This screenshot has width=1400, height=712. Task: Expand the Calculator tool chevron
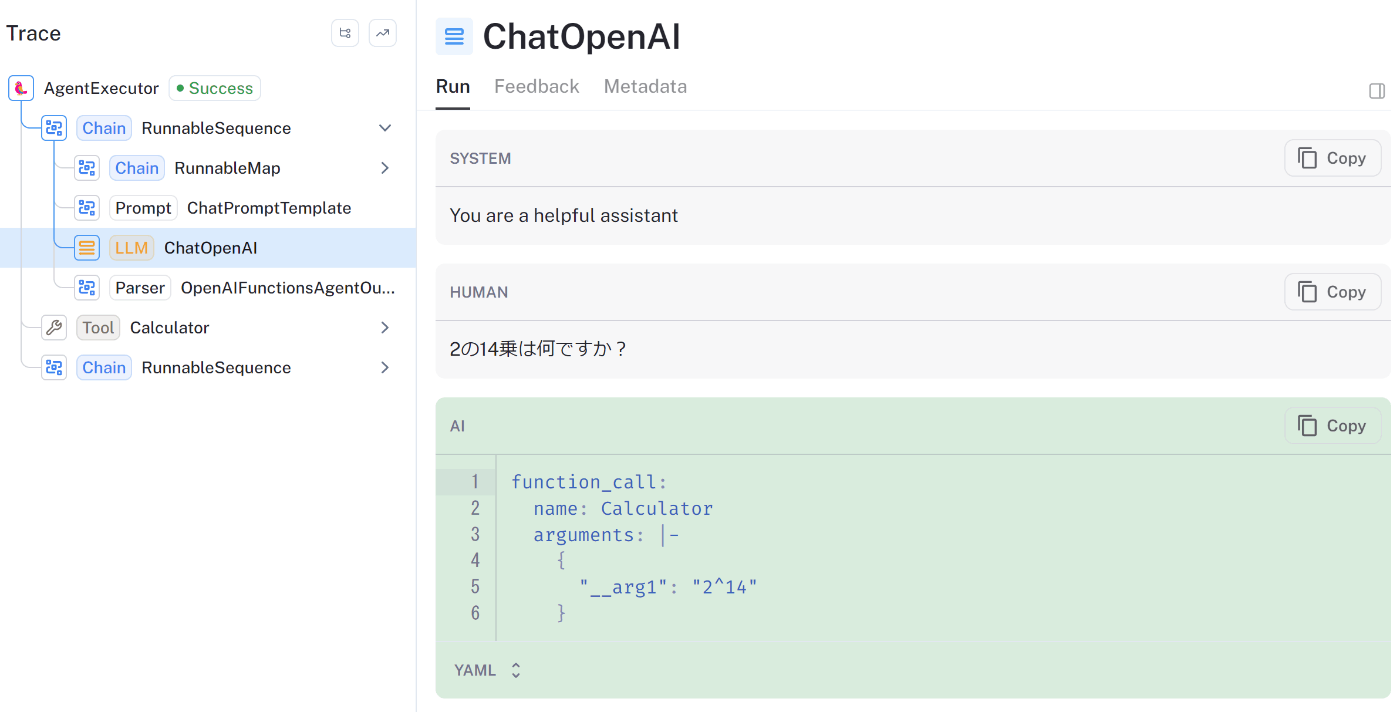pyautogui.click(x=385, y=328)
